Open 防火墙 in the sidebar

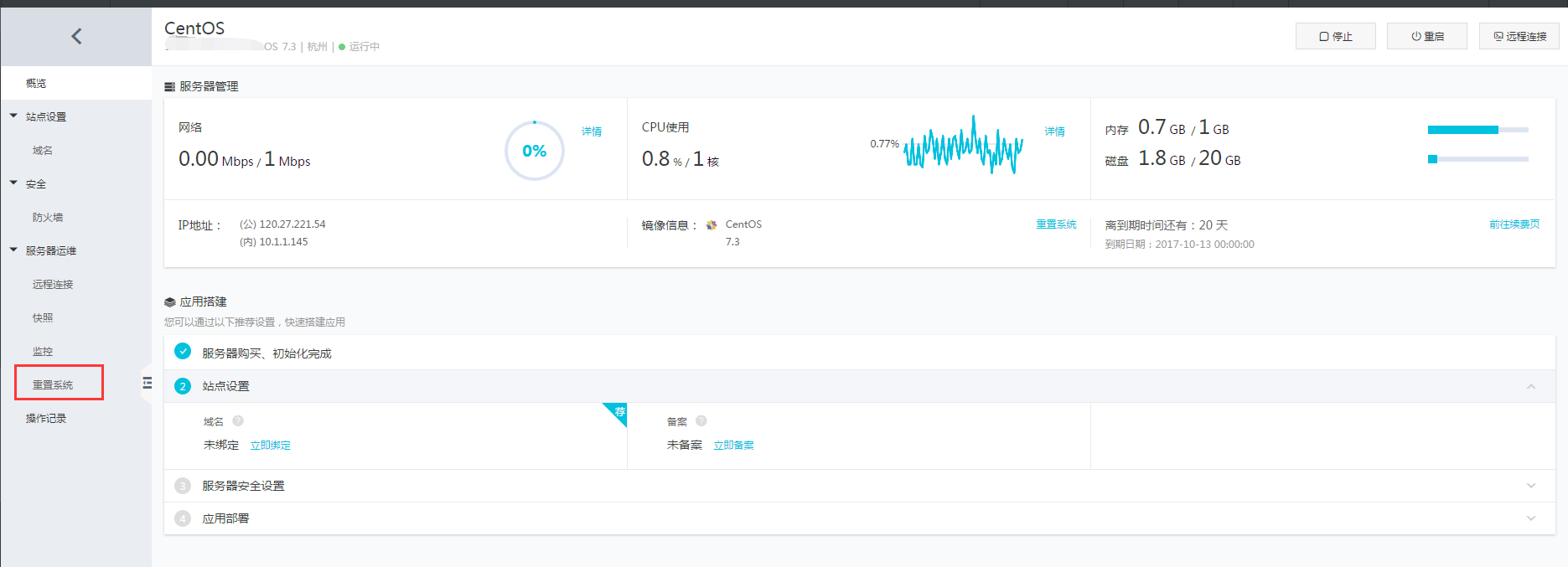48,218
